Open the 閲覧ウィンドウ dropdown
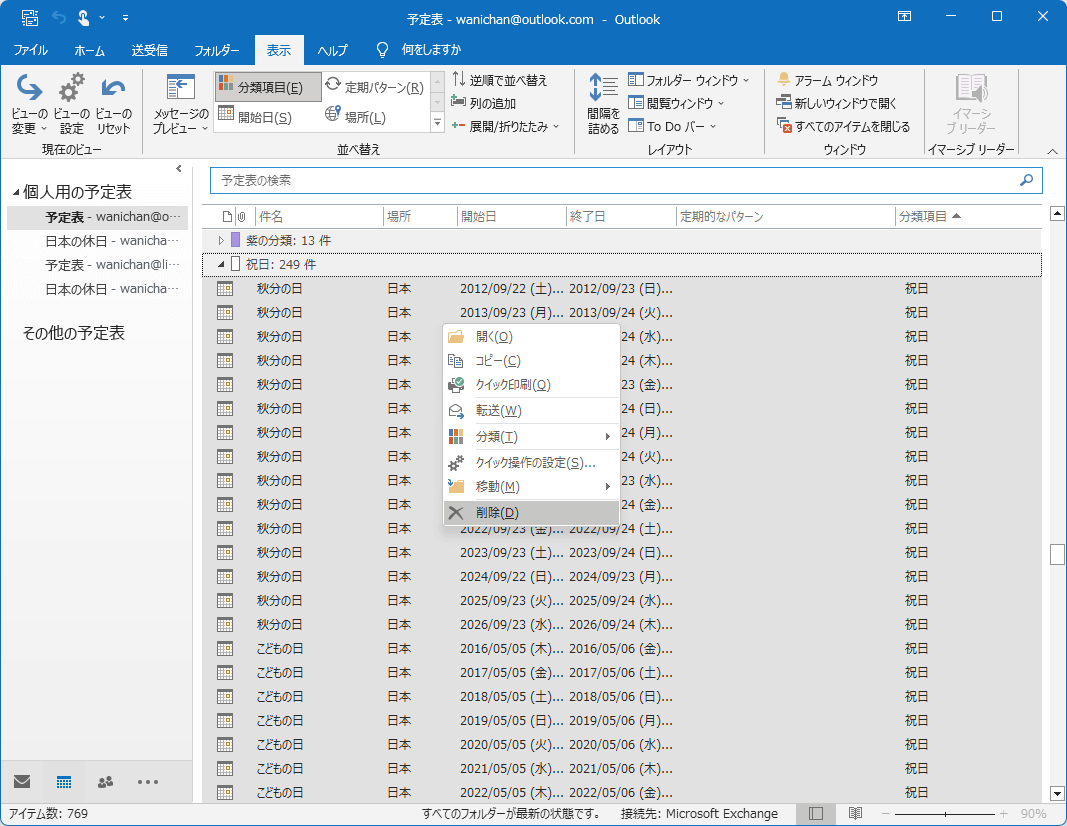Viewport: 1067px width, 826px height. coord(676,103)
